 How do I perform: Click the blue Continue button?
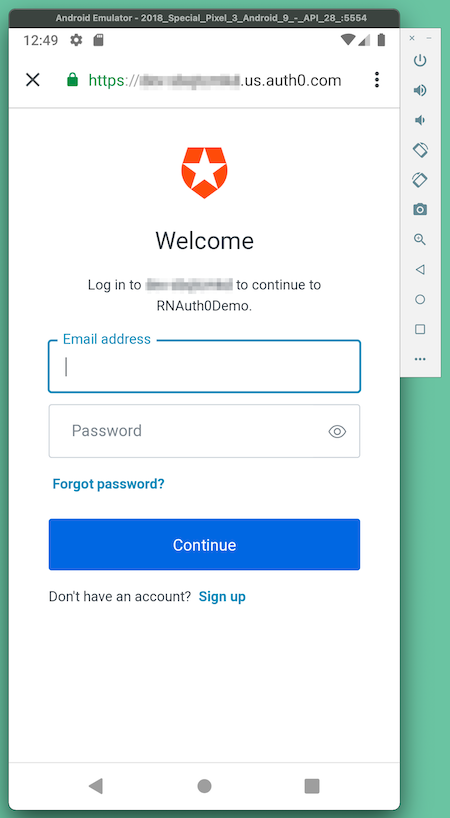click(x=204, y=545)
